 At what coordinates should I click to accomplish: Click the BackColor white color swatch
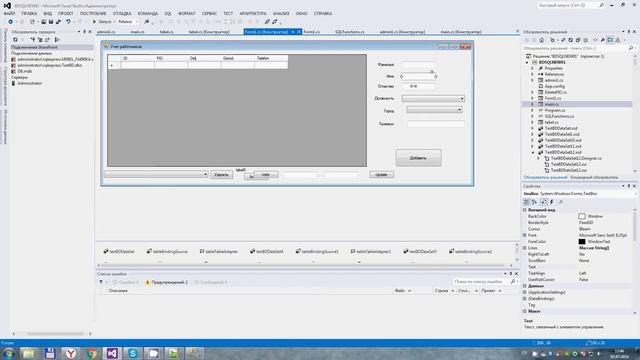click(582, 216)
